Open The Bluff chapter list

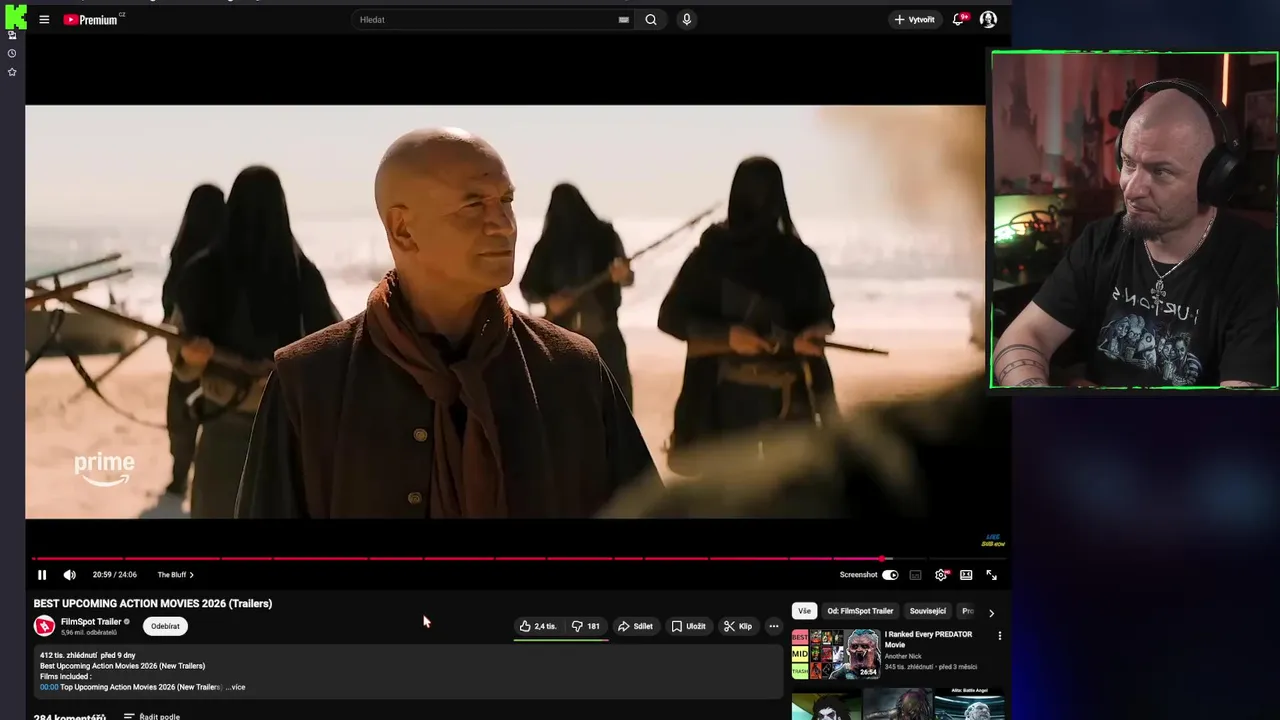pos(175,575)
